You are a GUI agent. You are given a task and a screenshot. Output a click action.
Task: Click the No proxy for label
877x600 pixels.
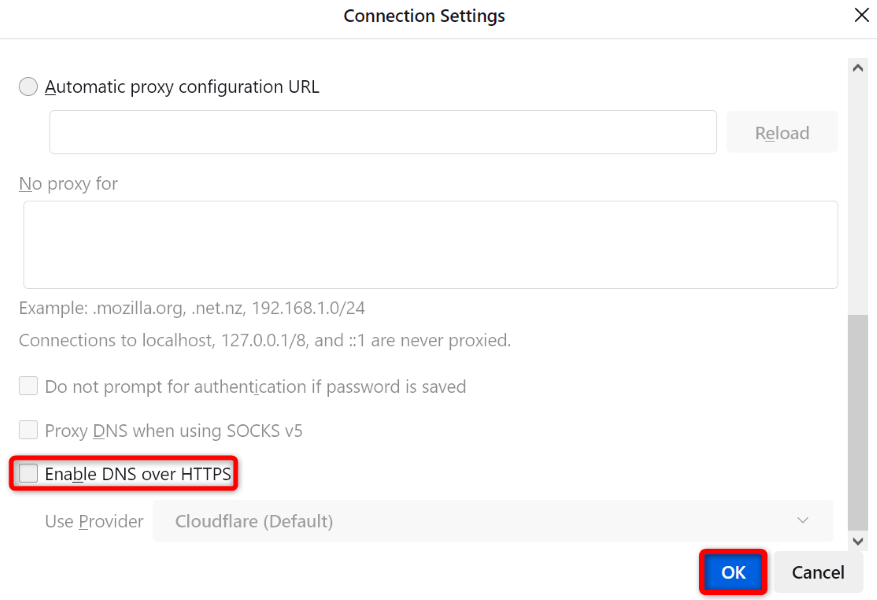(x=68, y=184)
